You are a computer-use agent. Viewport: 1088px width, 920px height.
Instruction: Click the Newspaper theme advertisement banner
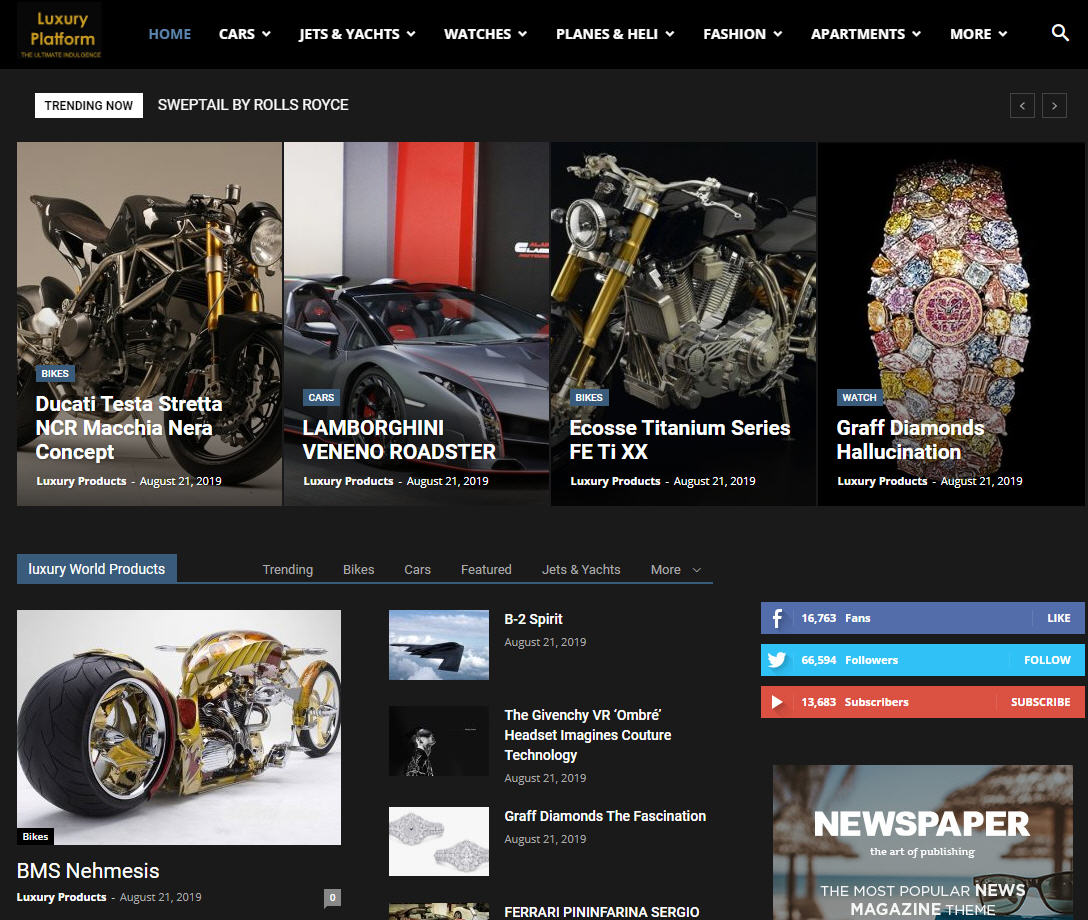[x=922, y=842]
